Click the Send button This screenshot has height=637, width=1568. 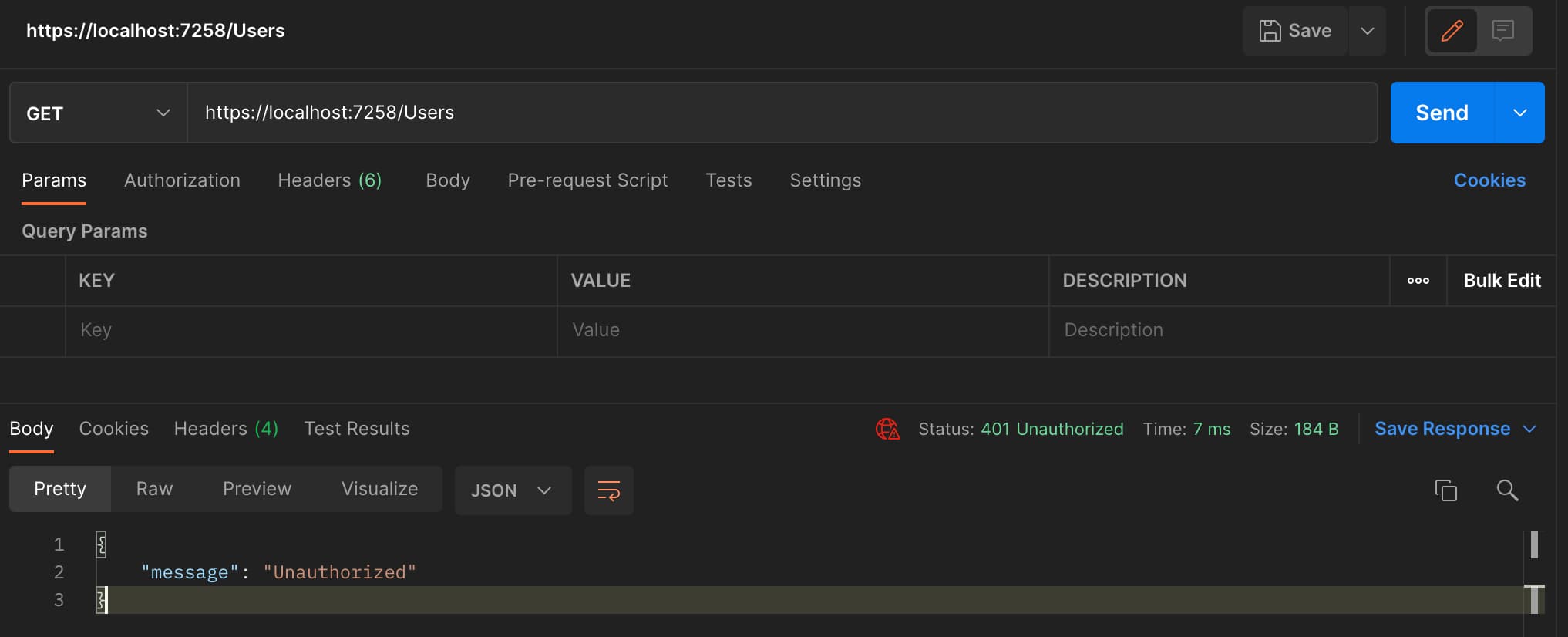[x=1442, y=113]
